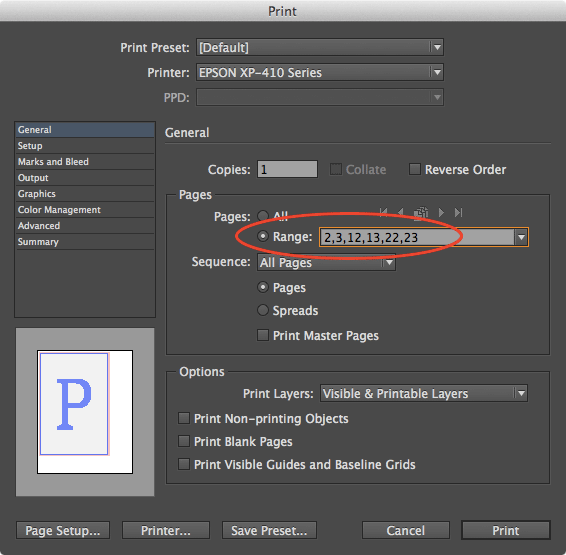Click the Page Setup... button
Screen dimensions: 566x555
63,530
